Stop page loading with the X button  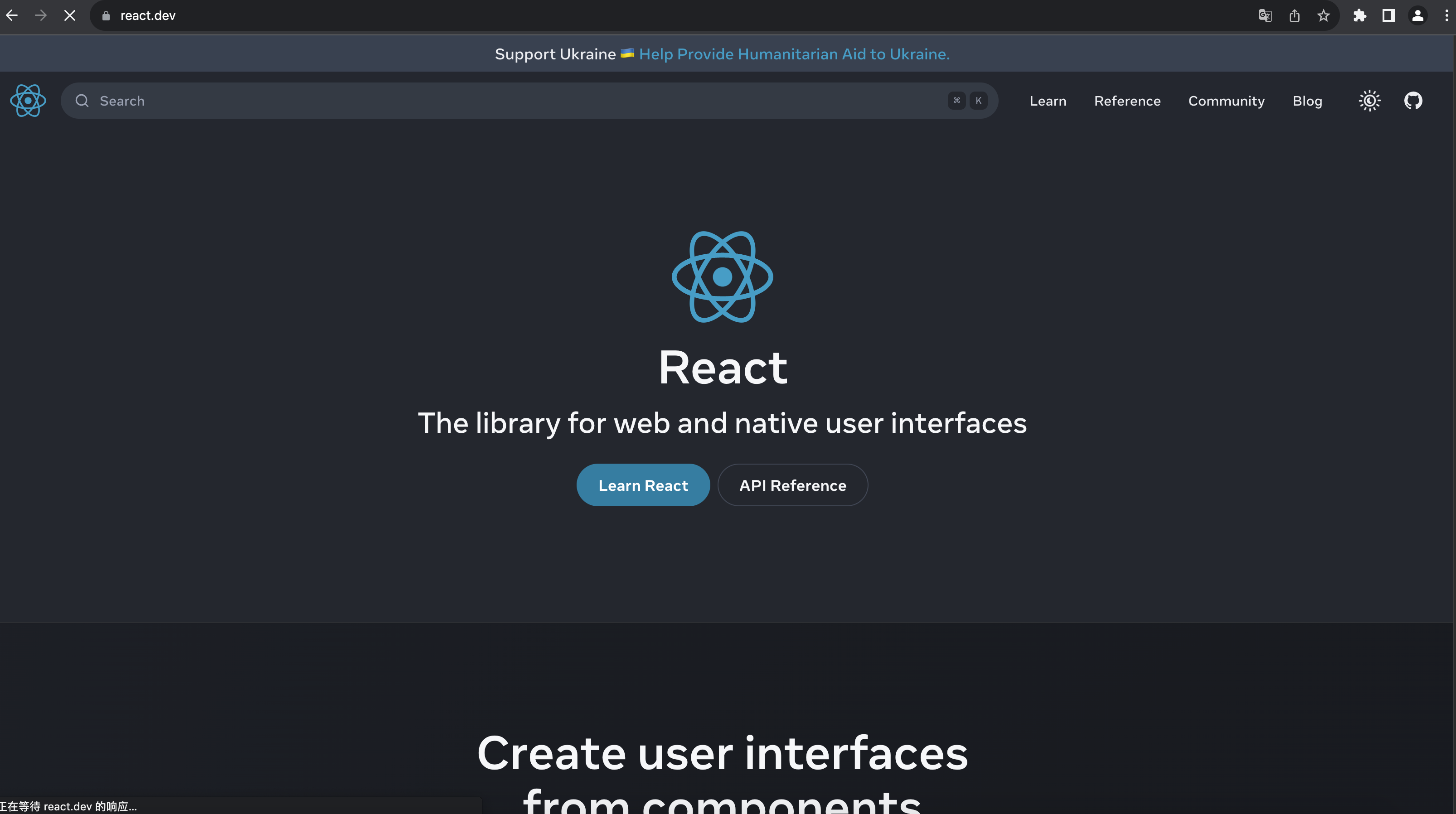[69, 15]
